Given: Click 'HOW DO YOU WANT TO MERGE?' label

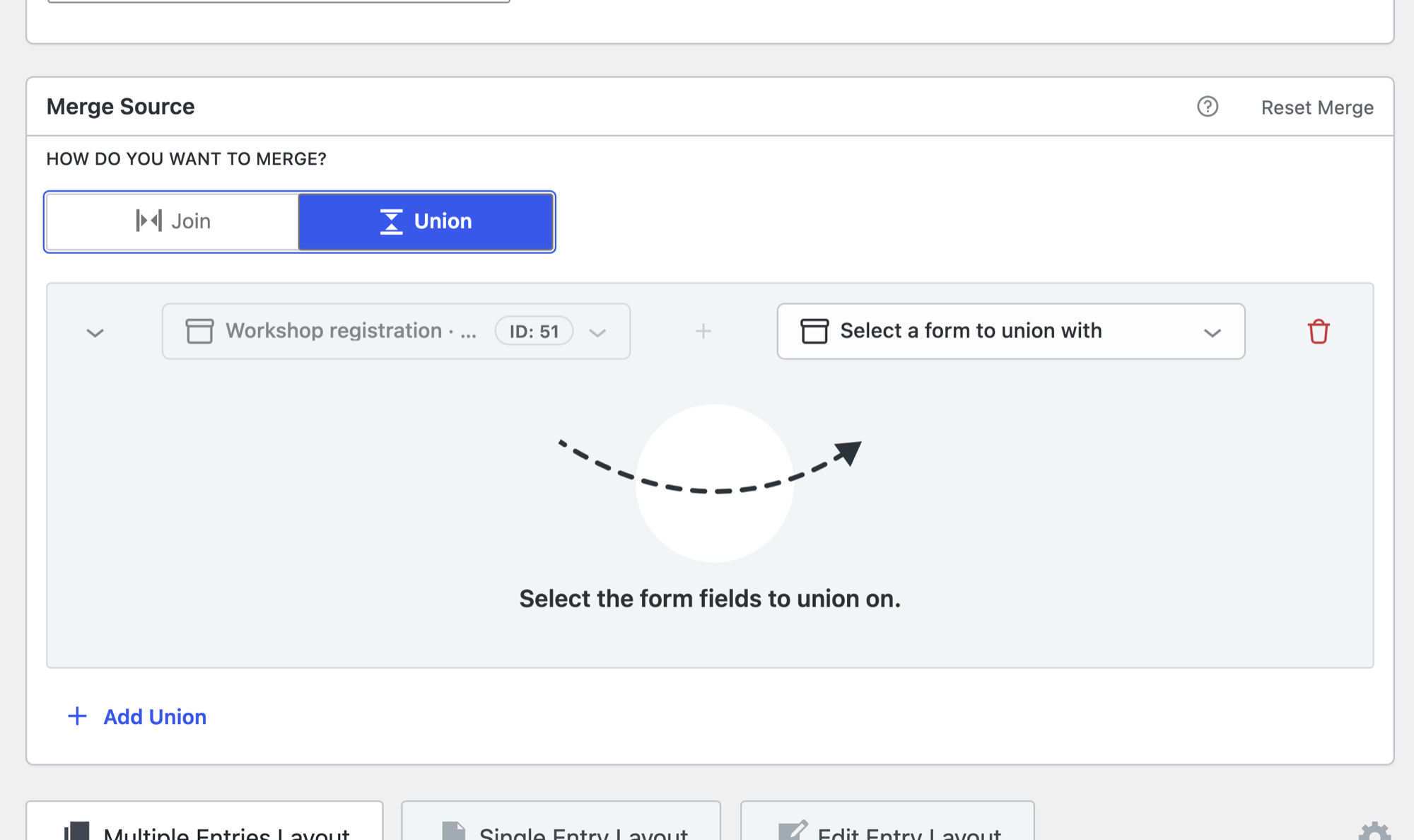Looking at the screenshot, I should point(187,159).
